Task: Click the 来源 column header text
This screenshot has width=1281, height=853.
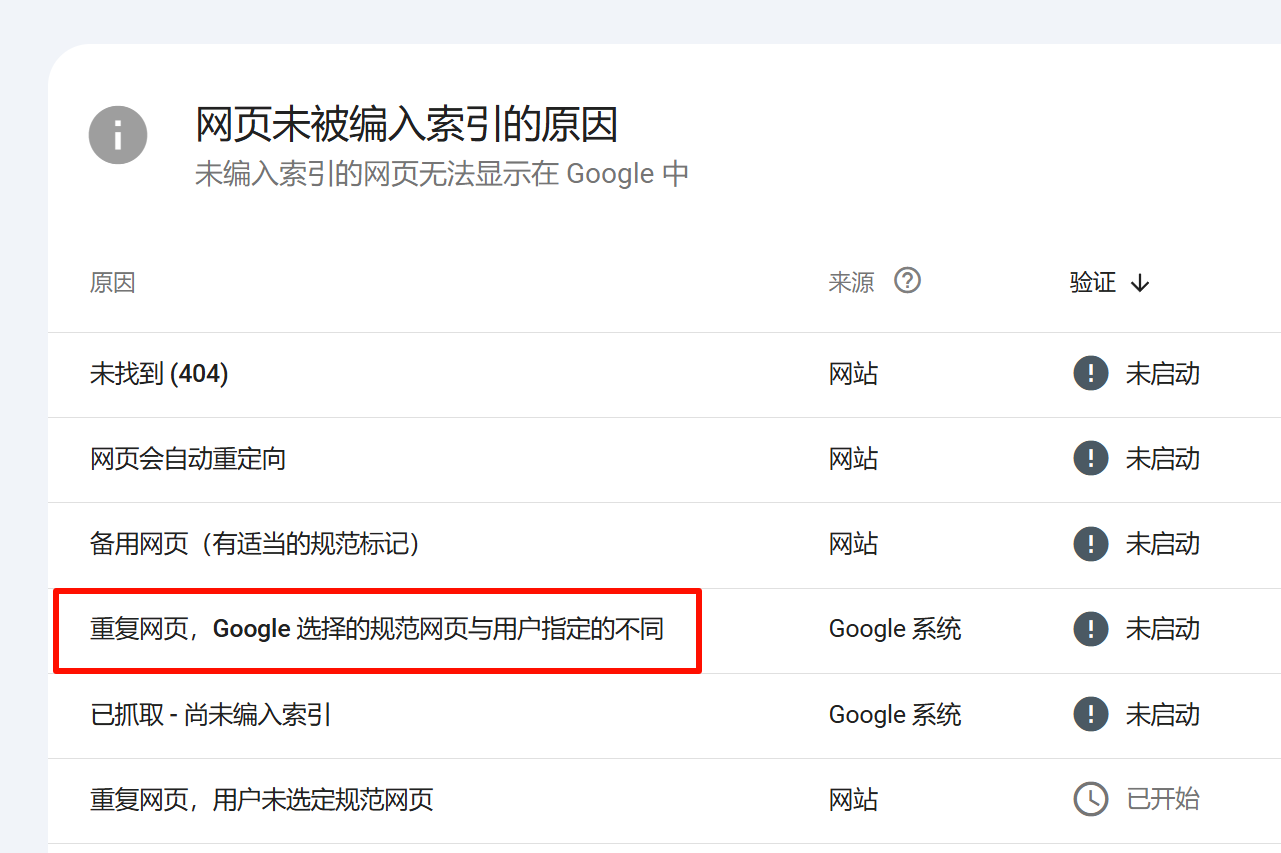Action: 851,283
